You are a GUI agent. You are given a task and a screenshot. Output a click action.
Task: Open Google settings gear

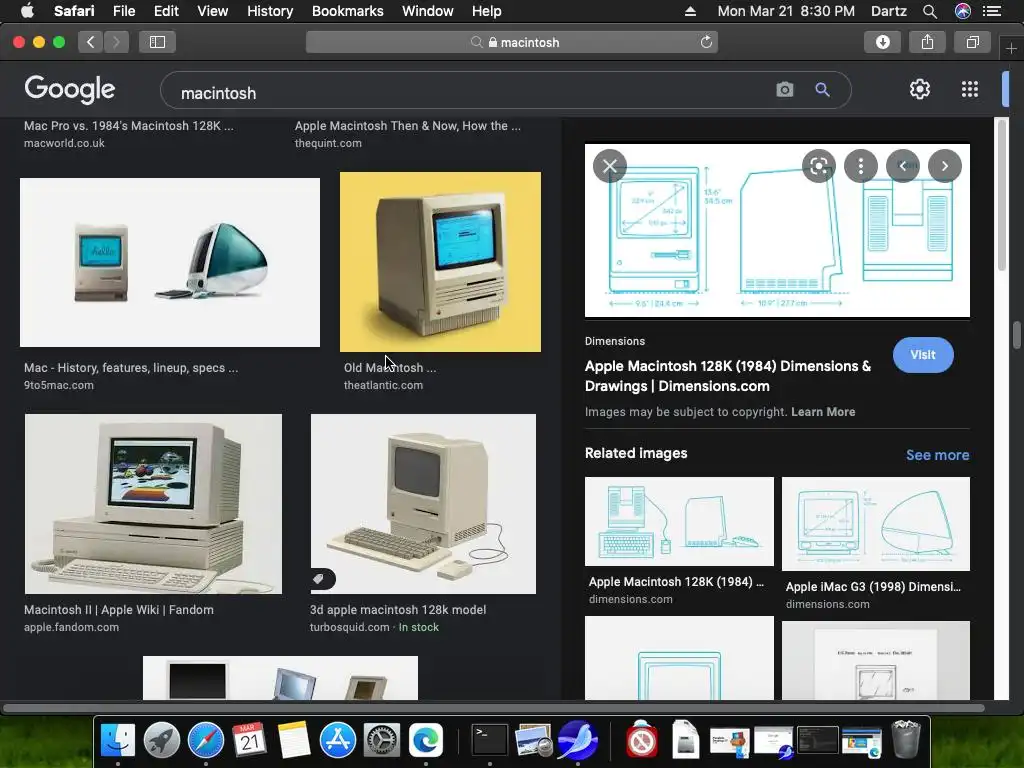[920, 89]
